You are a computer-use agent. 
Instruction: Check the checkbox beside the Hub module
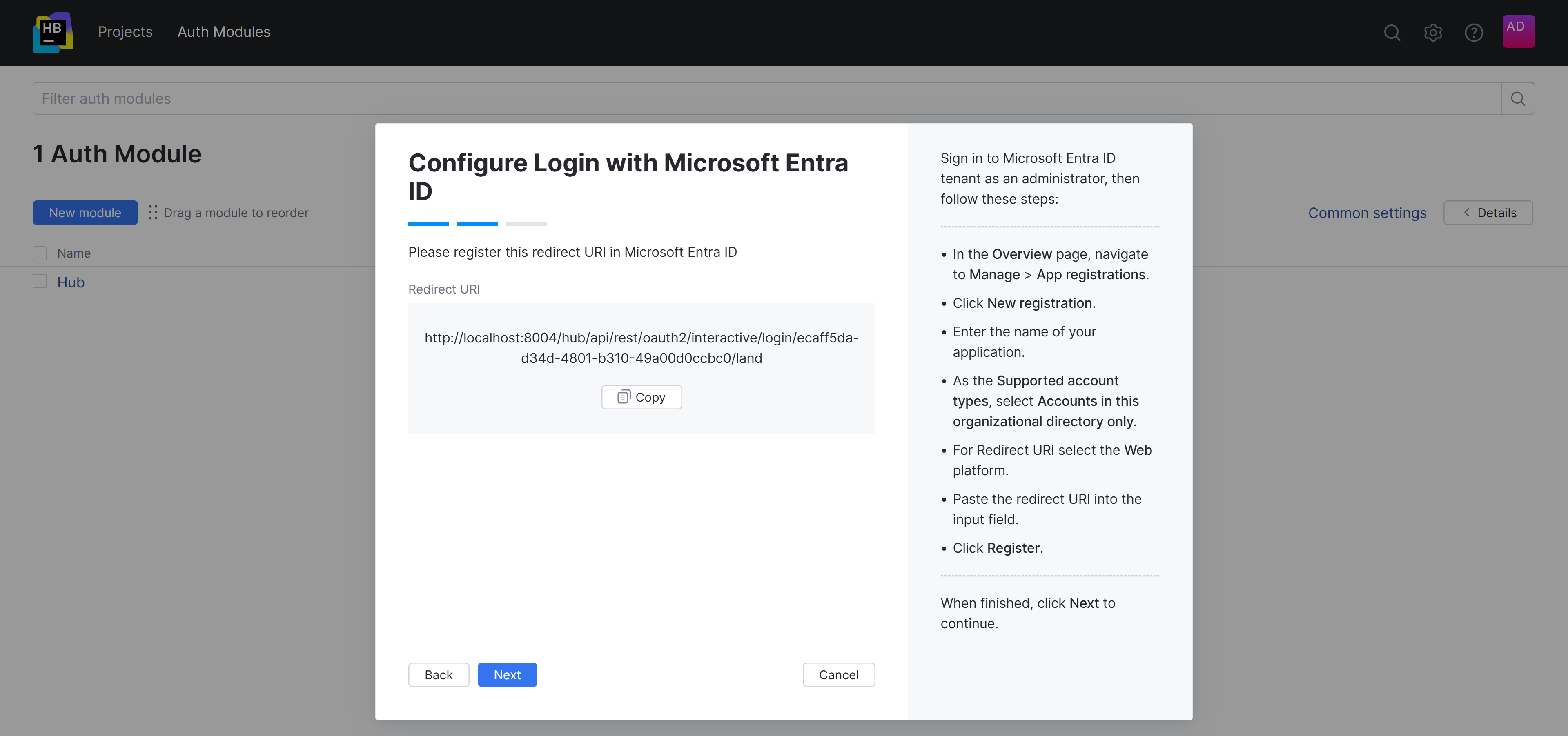click(x=40, y=281)
